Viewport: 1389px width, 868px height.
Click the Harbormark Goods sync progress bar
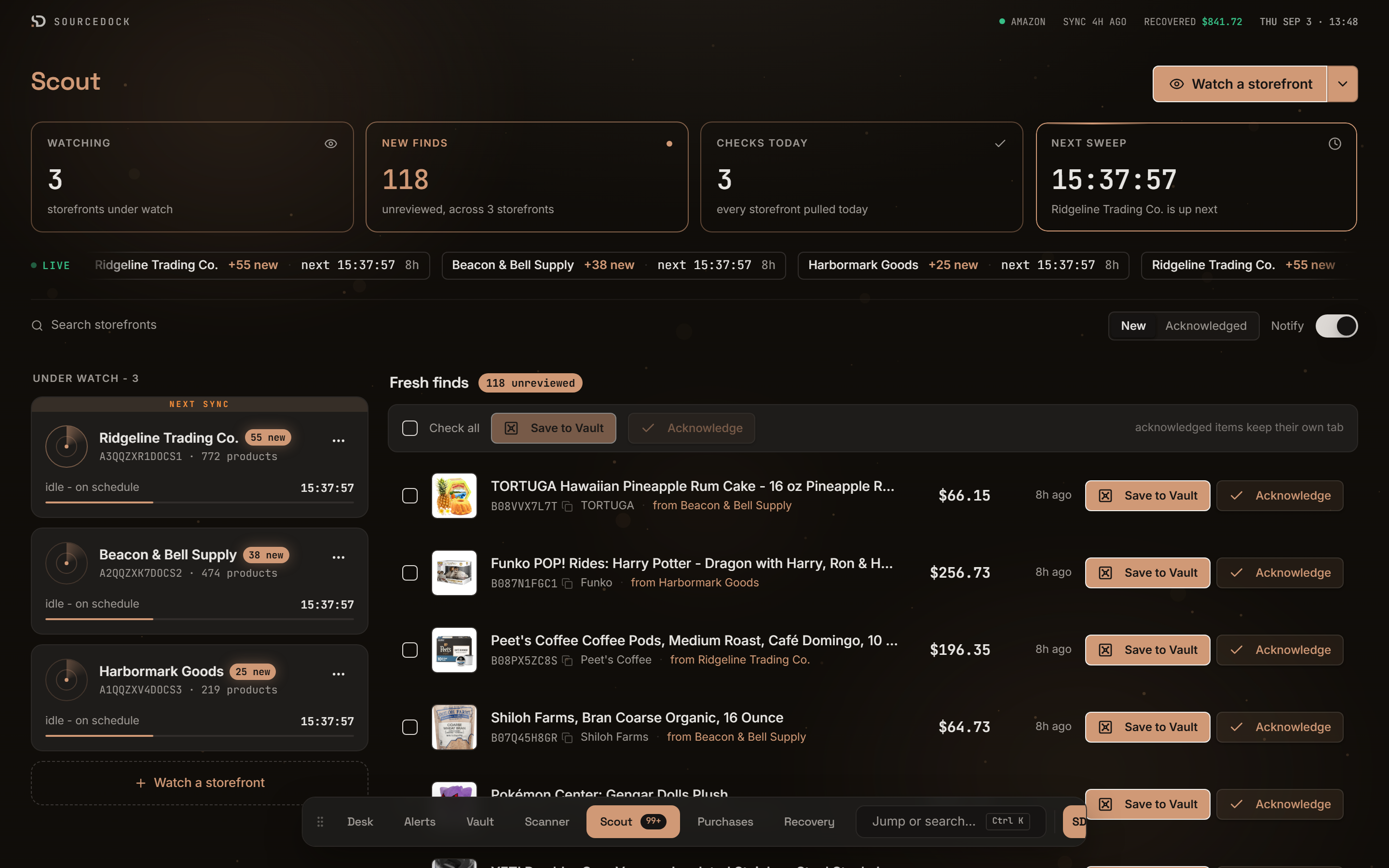[x=200, y=735]
